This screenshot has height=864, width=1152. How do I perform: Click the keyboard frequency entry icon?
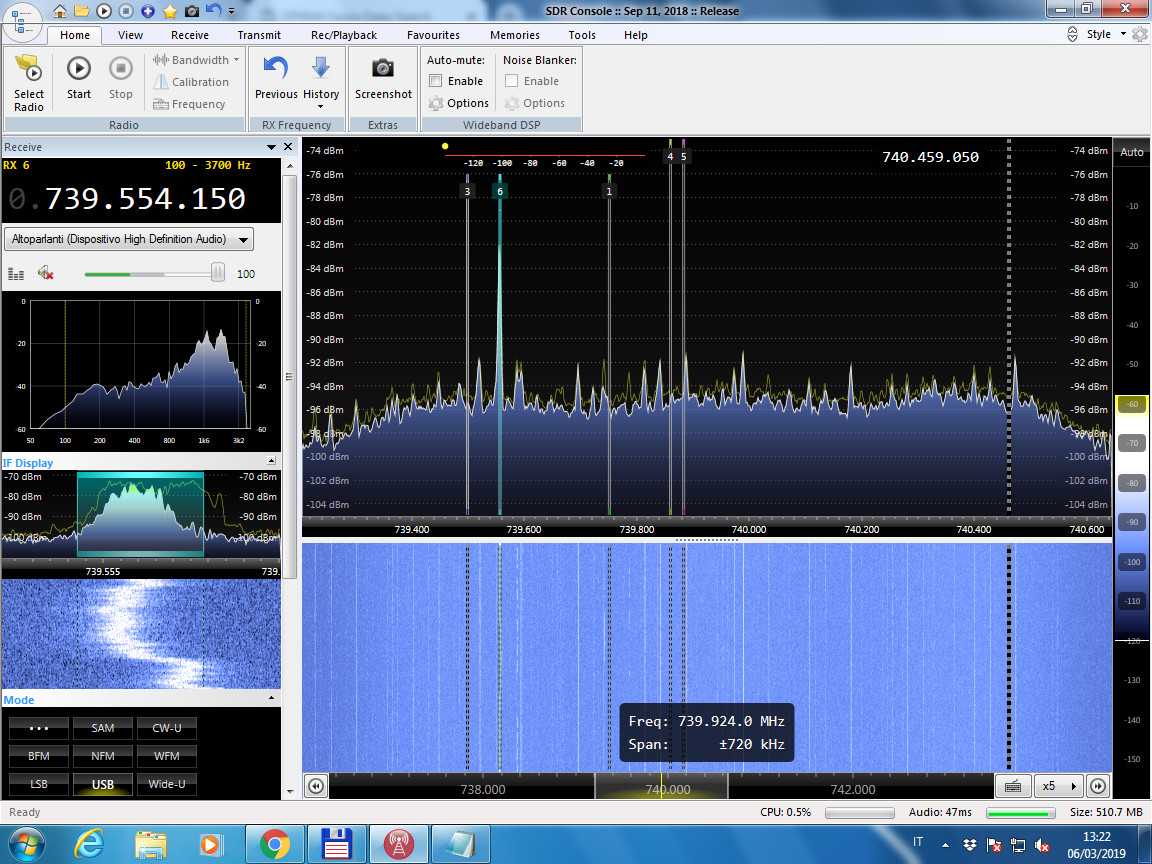pyautogui.click(x=1012, y=786)
